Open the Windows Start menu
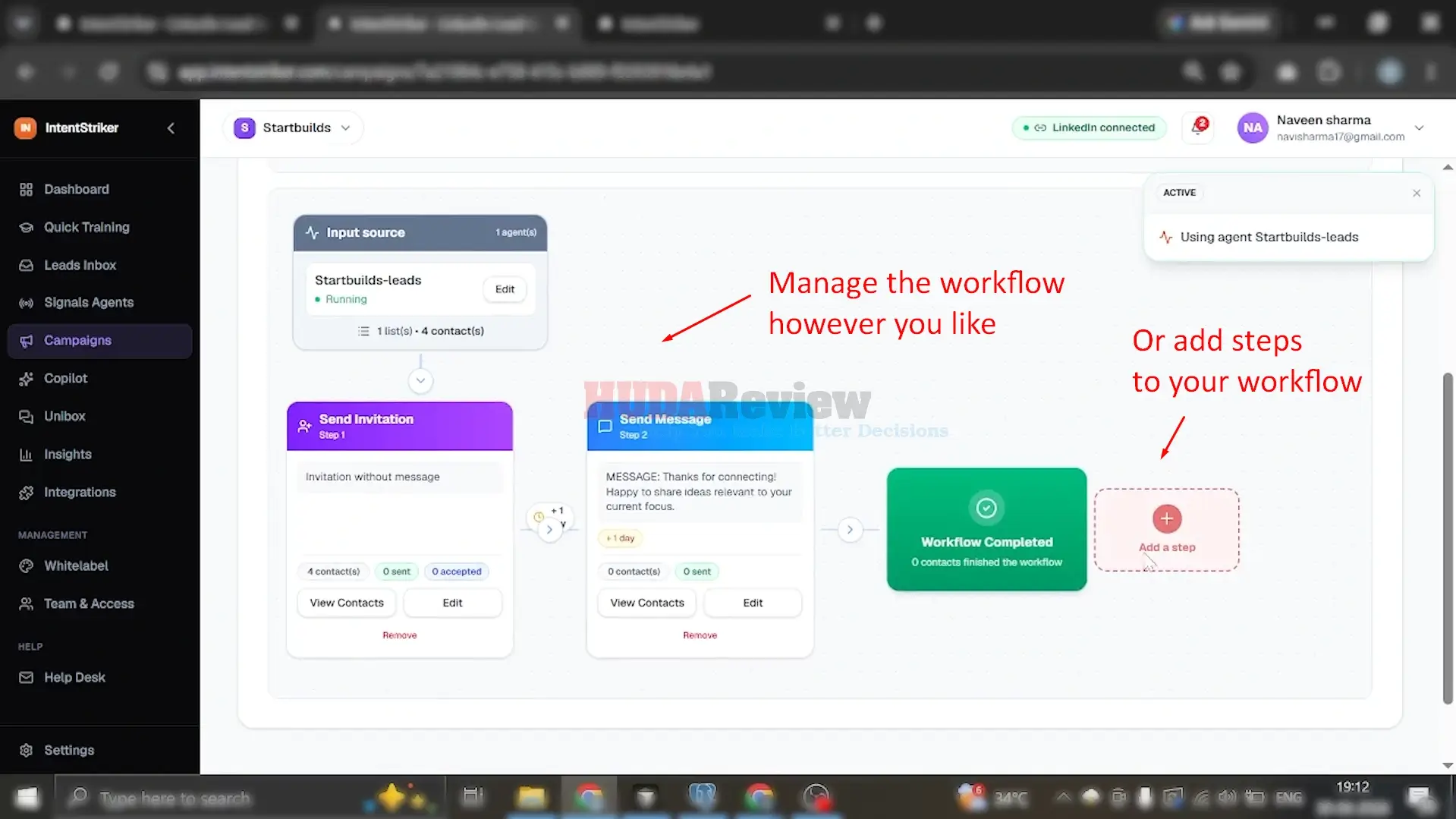Viewport: 1456px width, 819px height. point(27,797)
